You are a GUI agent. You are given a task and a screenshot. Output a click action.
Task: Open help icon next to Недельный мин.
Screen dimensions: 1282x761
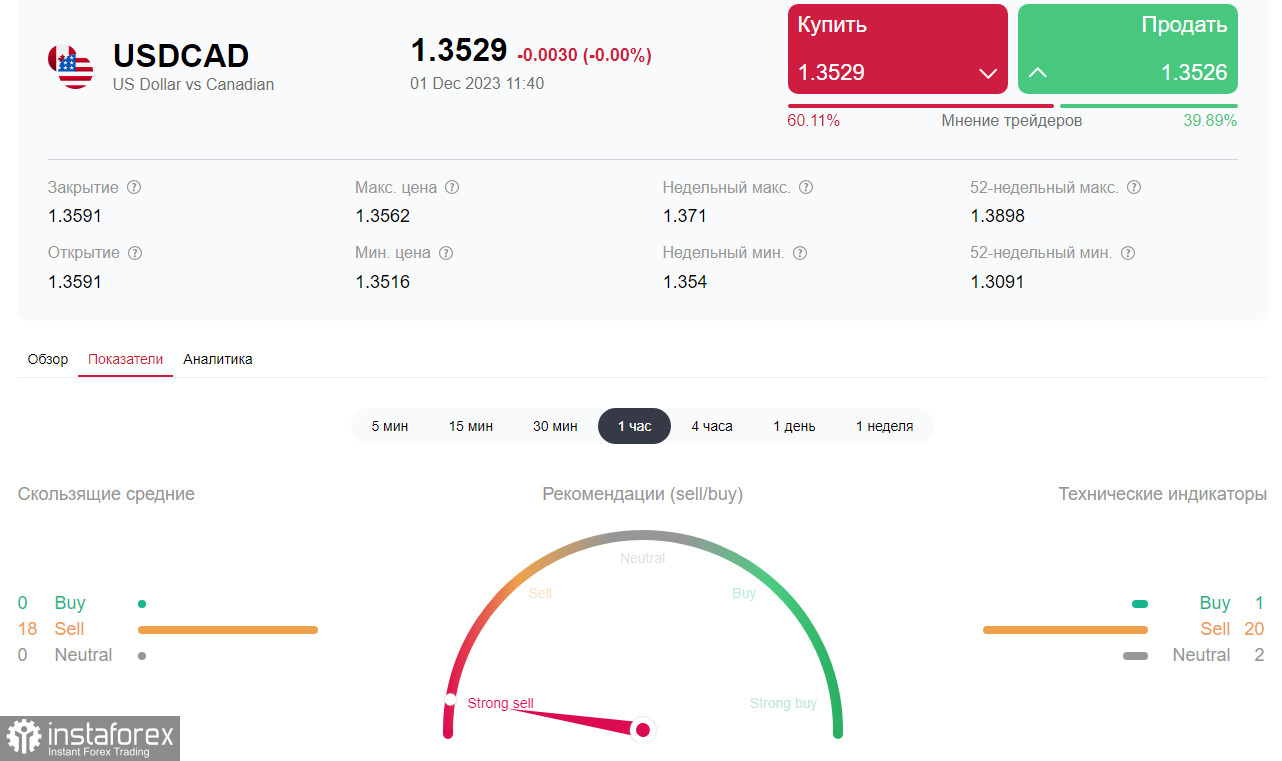800,253
